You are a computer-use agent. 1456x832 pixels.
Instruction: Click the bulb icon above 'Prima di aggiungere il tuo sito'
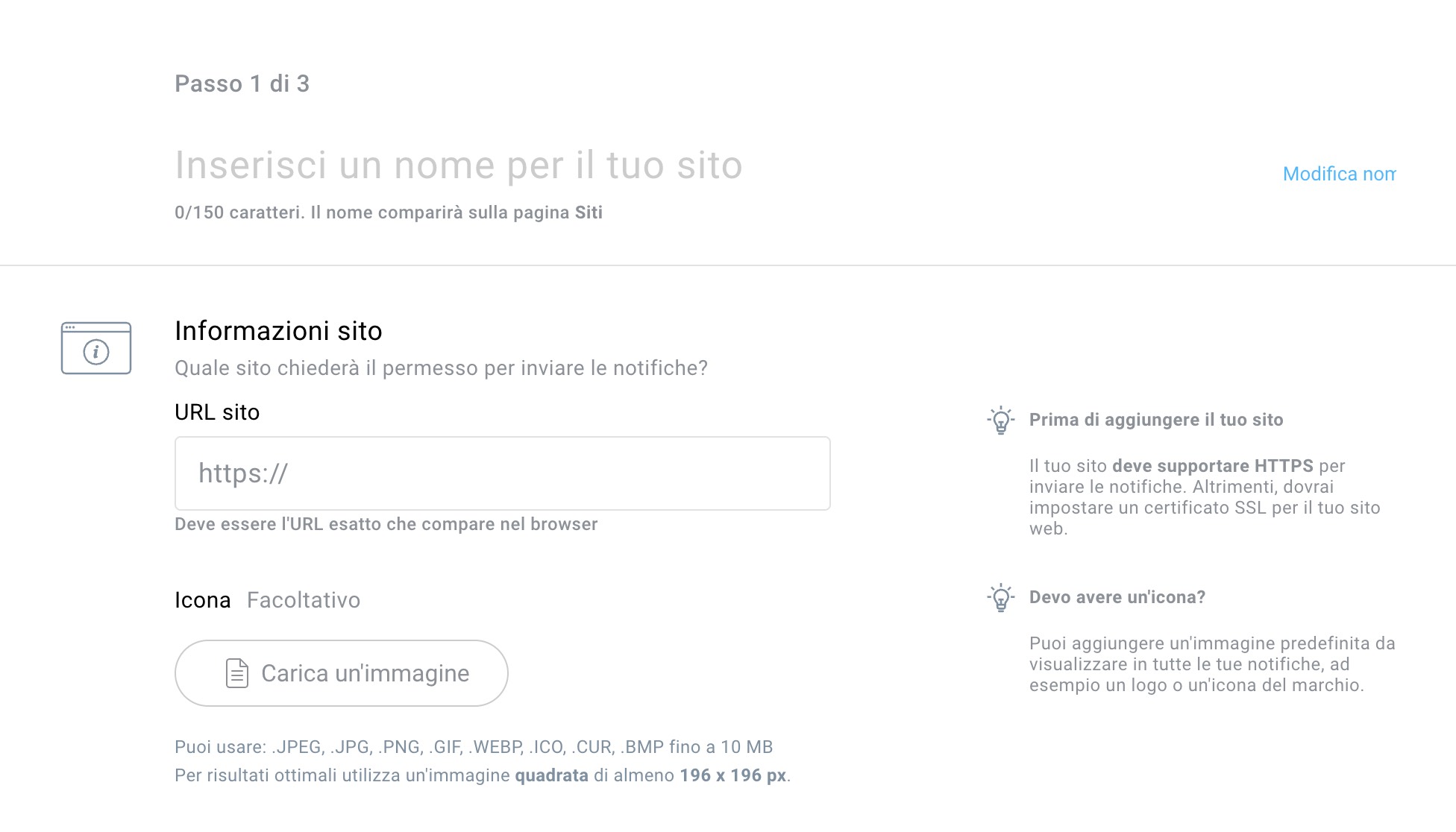1000,420
